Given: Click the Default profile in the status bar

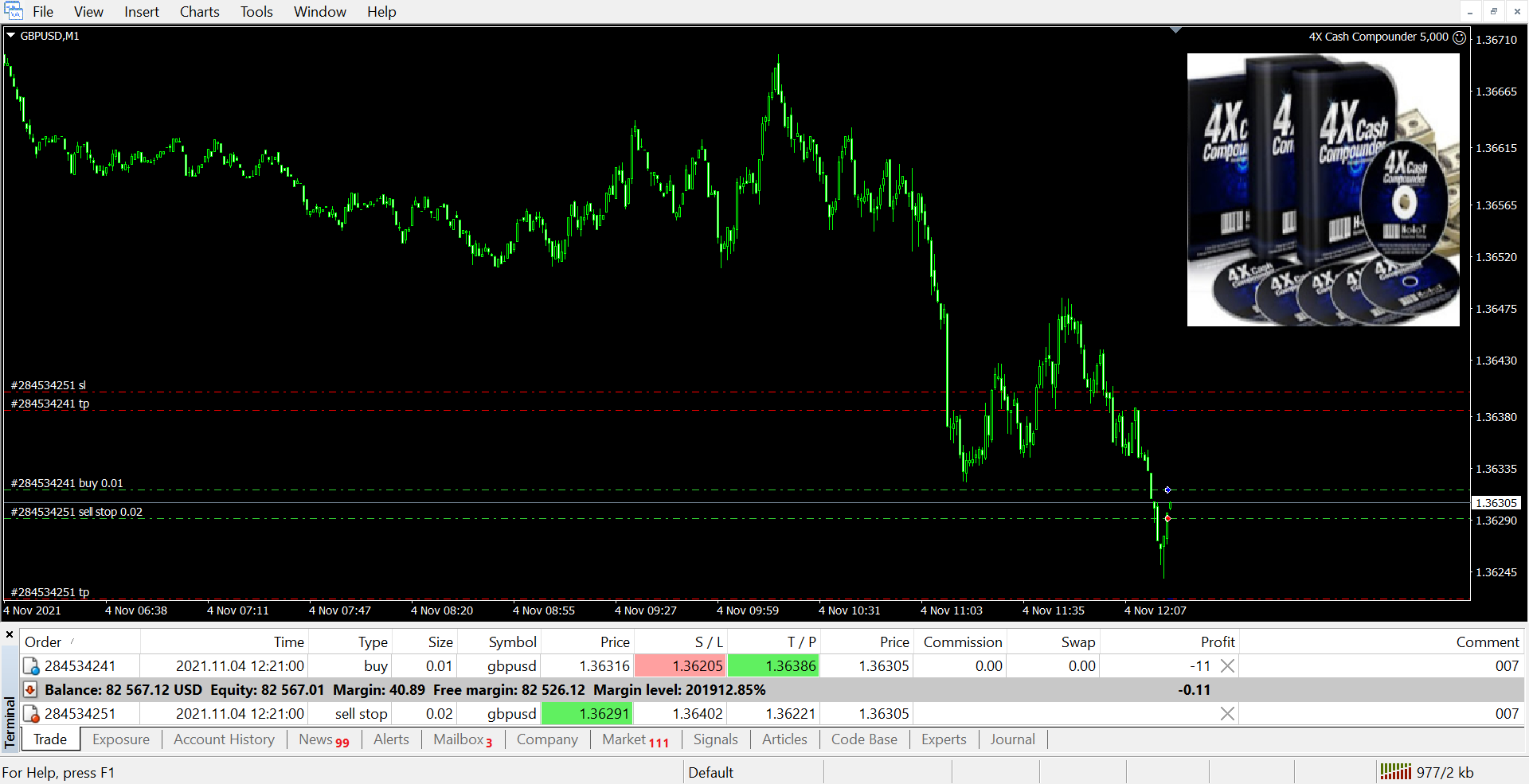Looking at the screenshot, I should (710, 772).
